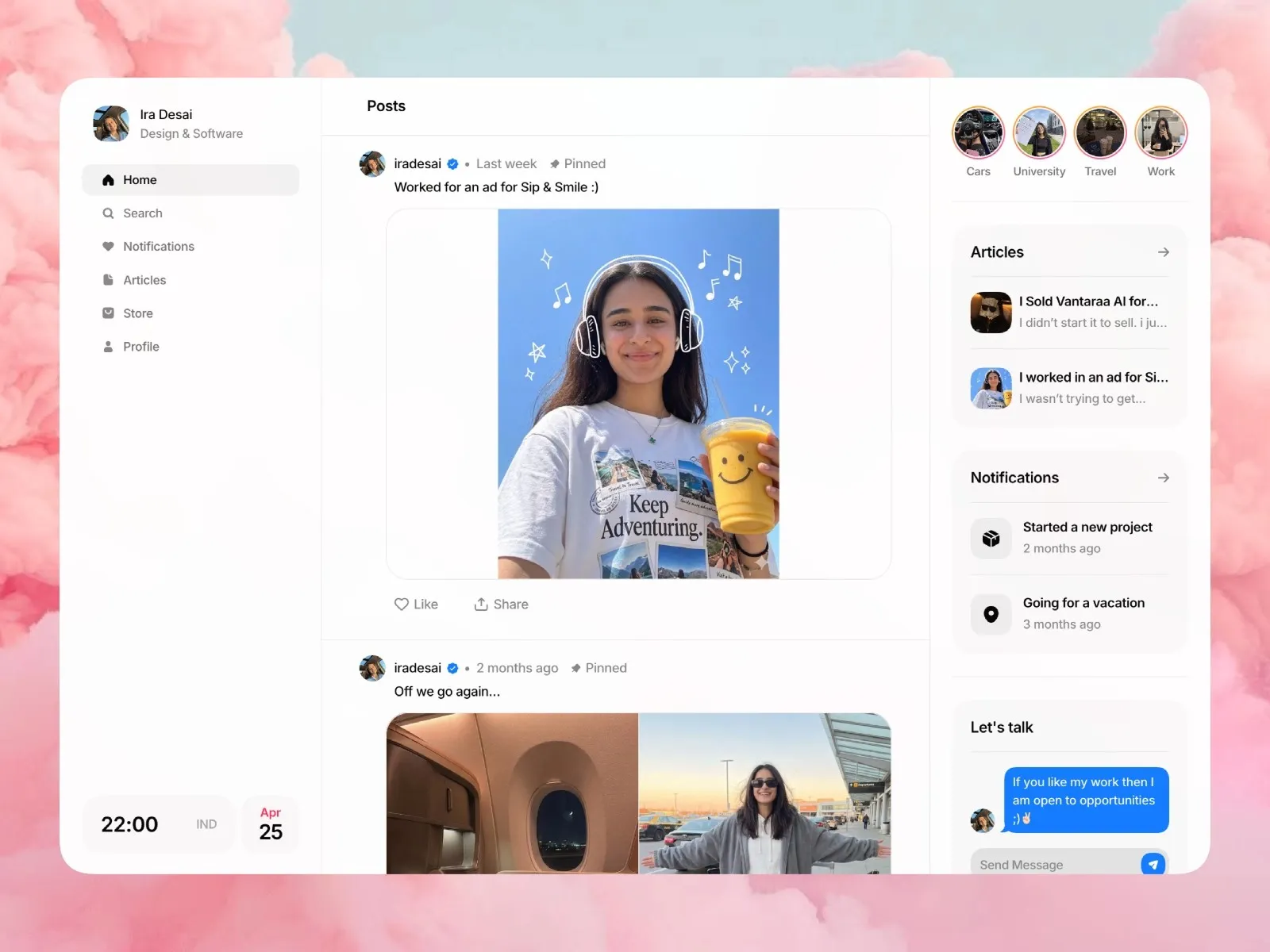
Task: Click the pin icon beside 2 months ago
Action: click(x=576, y=668)
